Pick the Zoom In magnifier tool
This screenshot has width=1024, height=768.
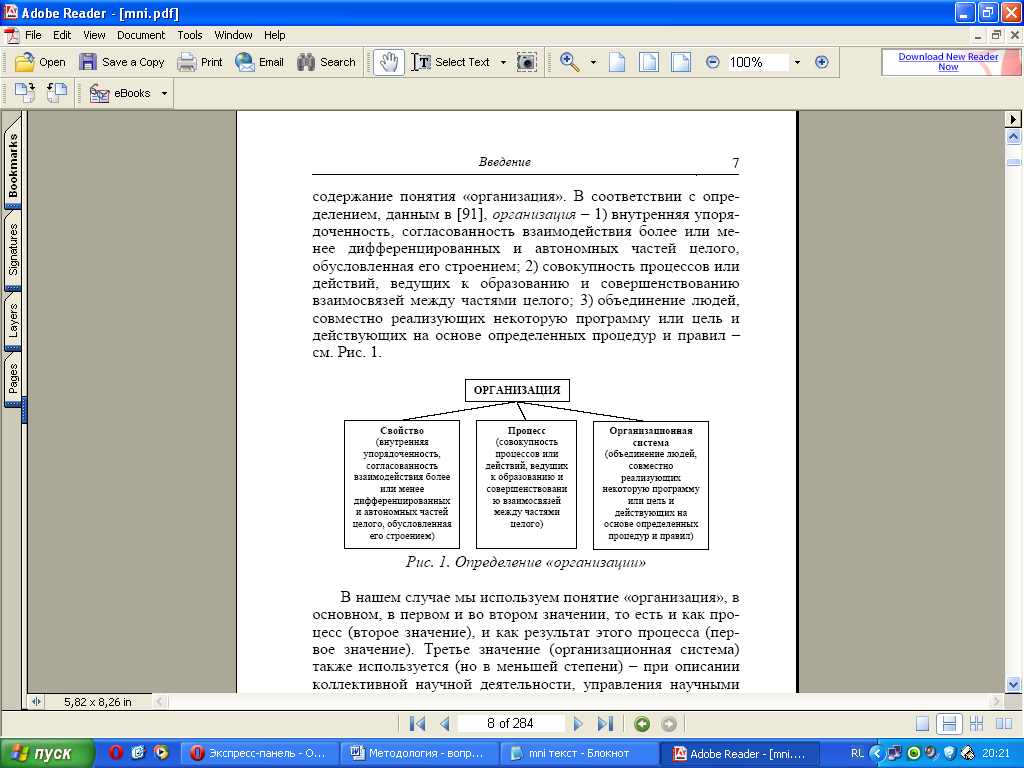tap(570, 62)
